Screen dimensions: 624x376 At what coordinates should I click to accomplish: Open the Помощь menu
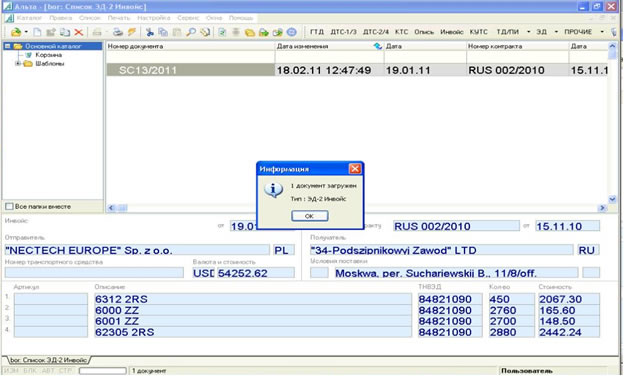pos(241,18)
